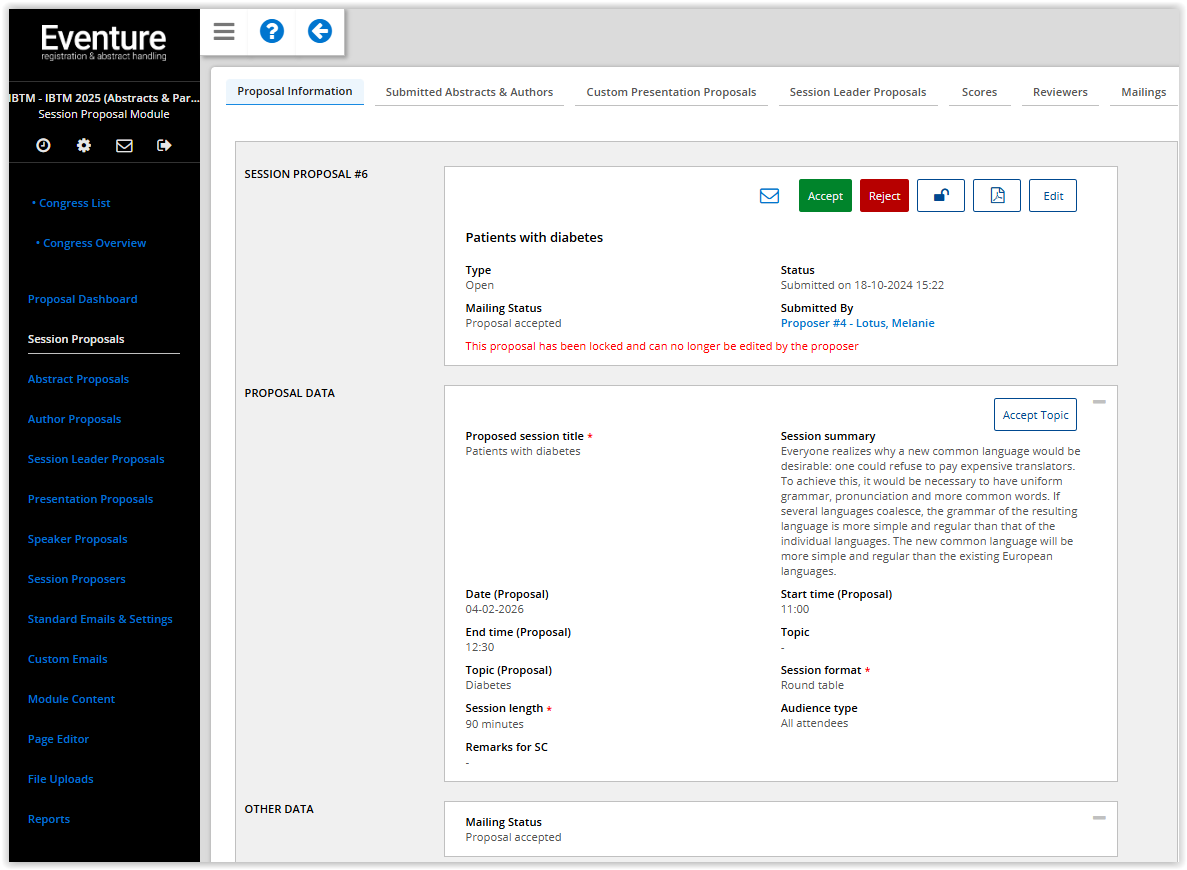Click the clock icon in the sidebar
The image size is (1187, 870).
44,145
